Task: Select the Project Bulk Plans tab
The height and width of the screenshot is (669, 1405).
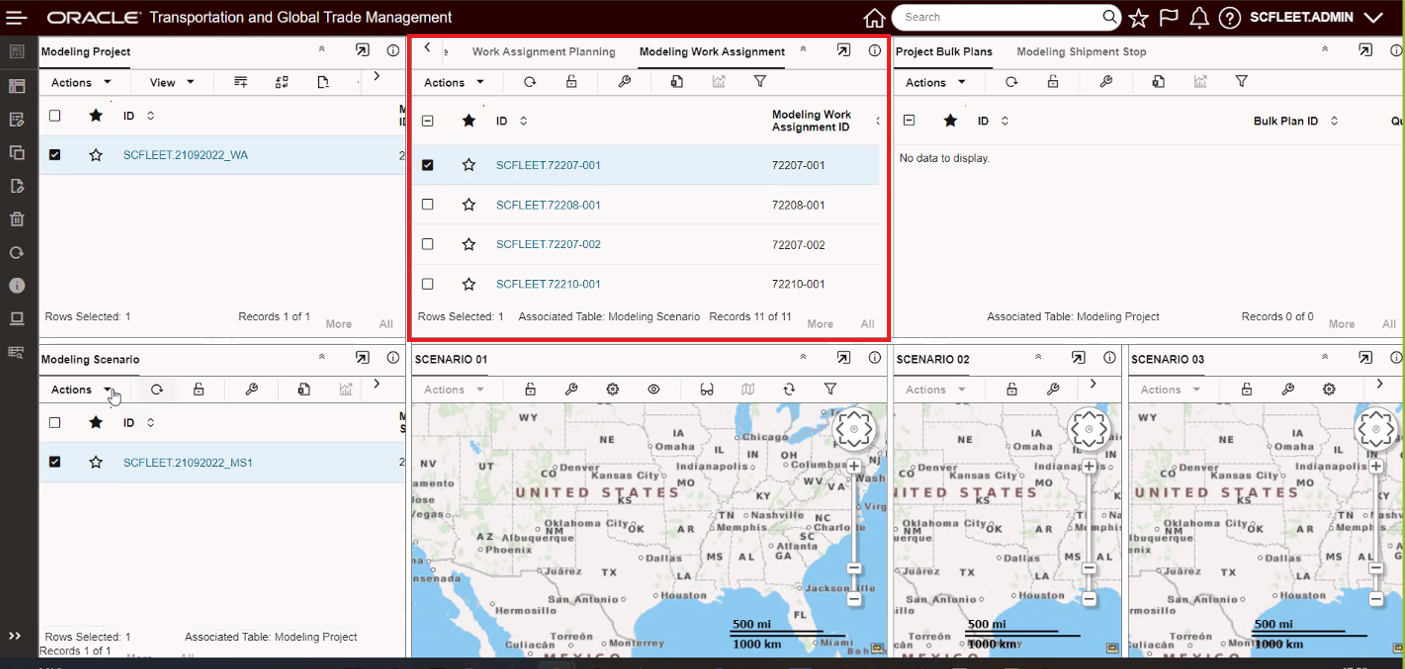Action: 944,52
